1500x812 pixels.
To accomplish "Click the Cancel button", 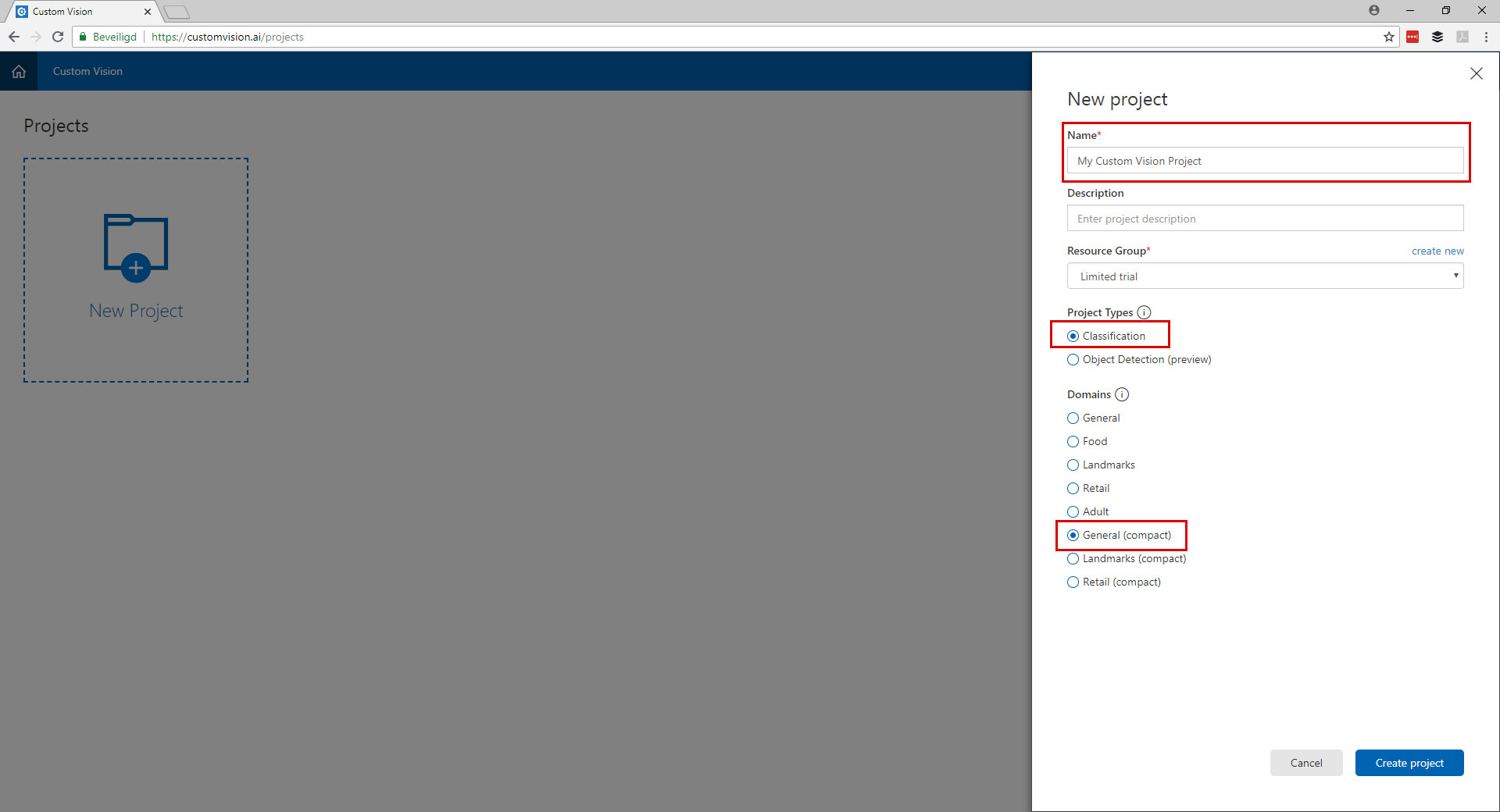I will [1306, 763].
